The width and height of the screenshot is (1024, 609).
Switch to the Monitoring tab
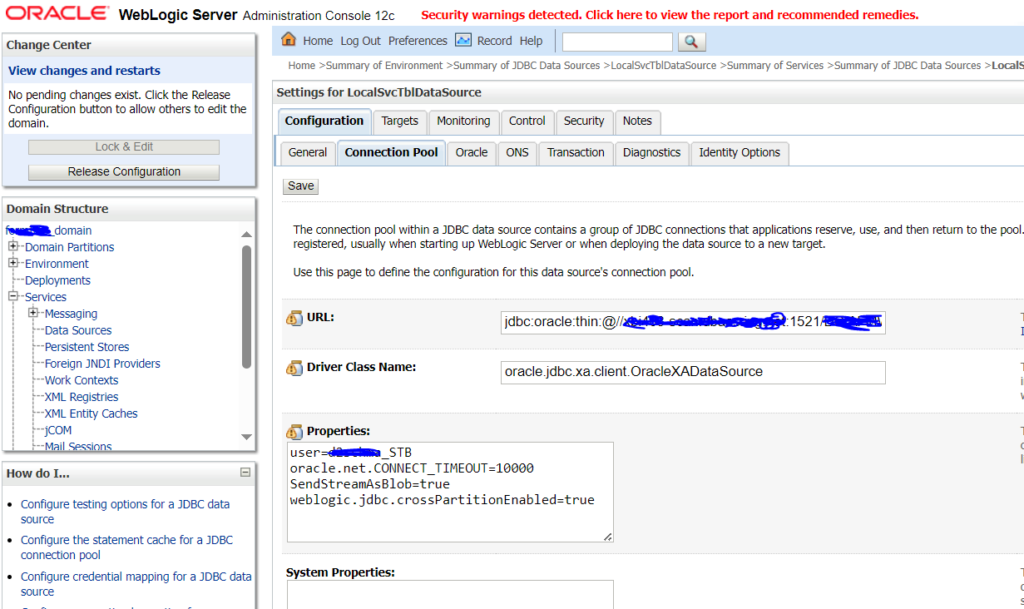[463, 121]
